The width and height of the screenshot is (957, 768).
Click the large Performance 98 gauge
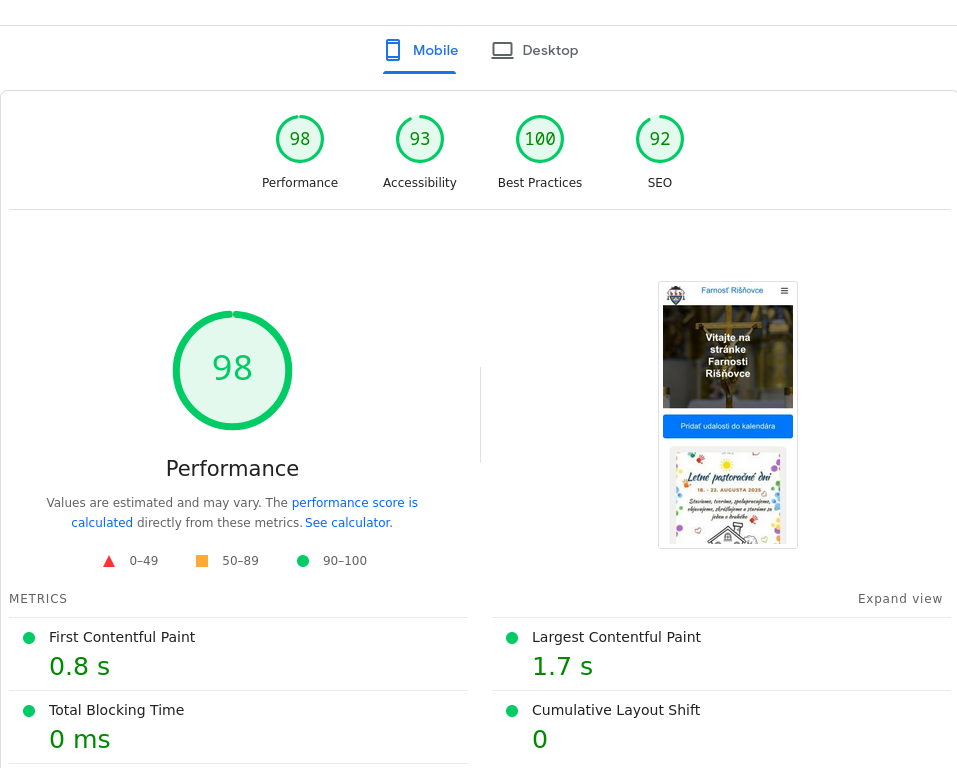[232, 370]
